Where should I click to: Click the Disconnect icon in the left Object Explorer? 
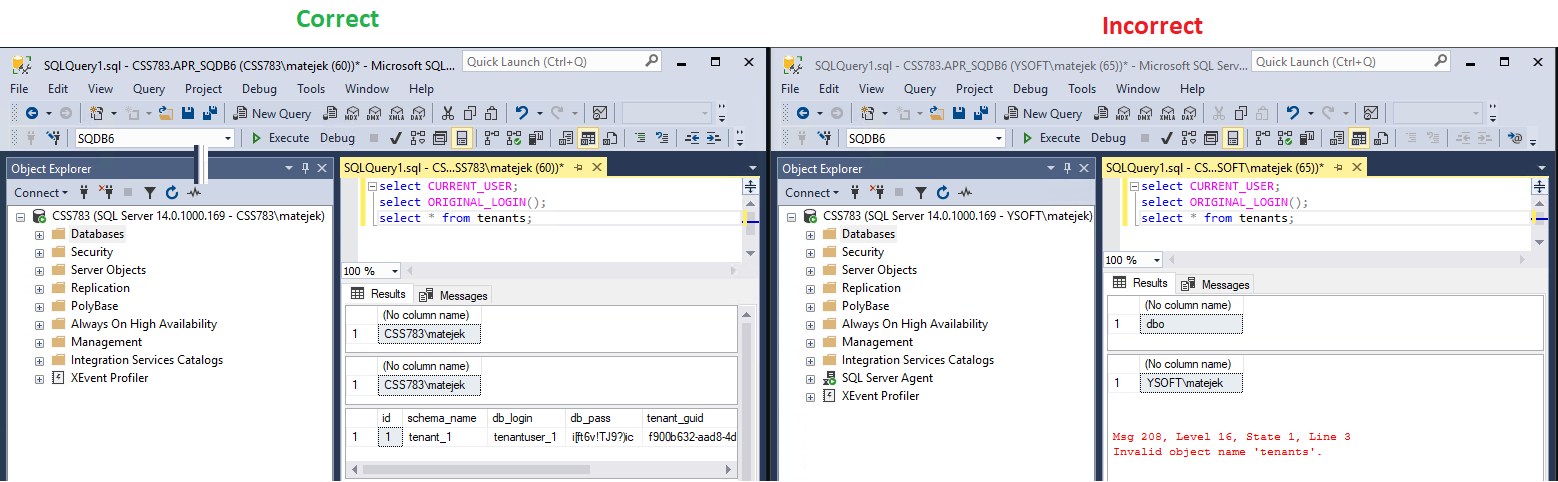point(106,192)
